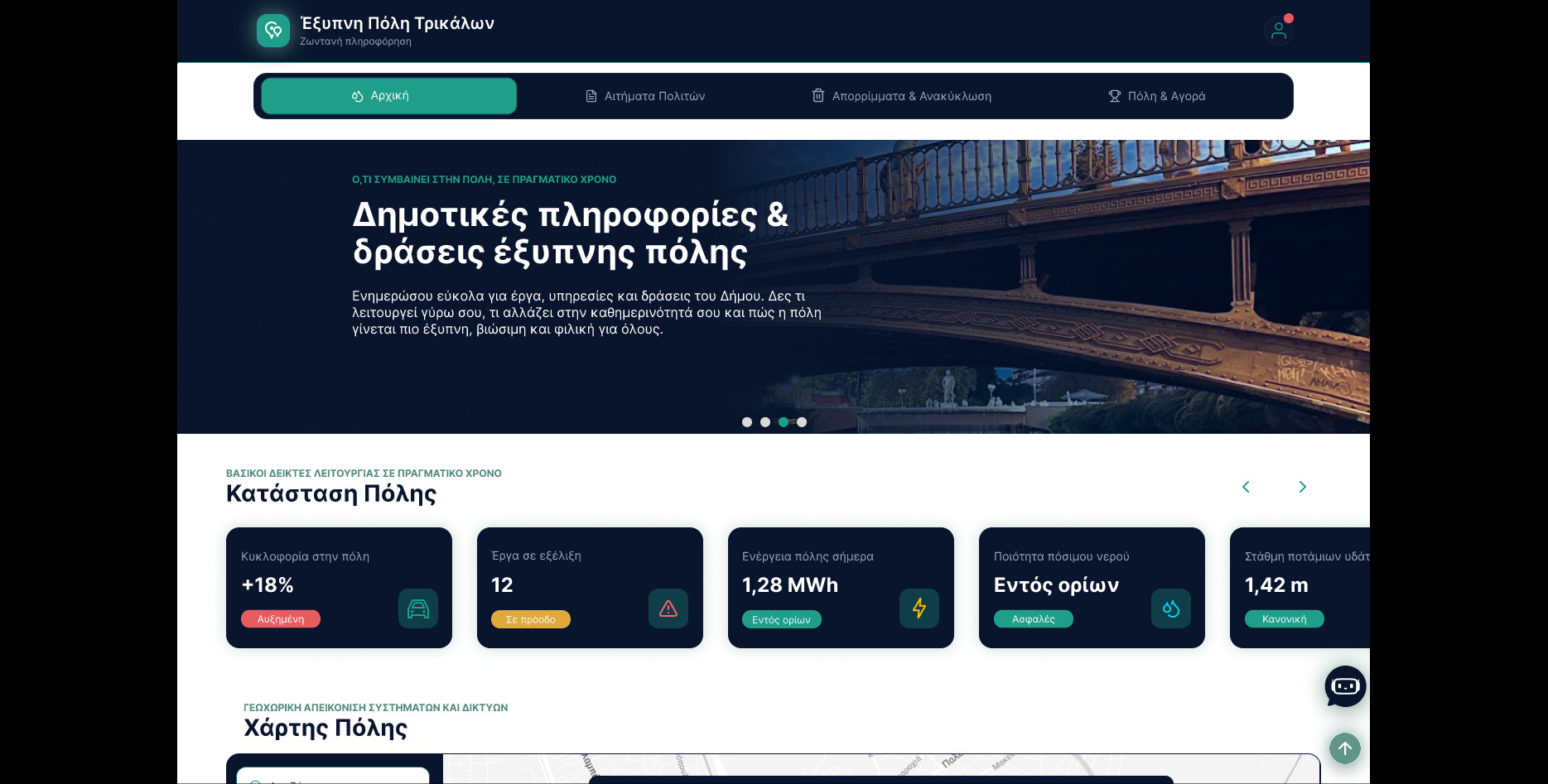Open the Απορρίμματα & Ανακύκλωση tab
Viewport: 1548px width, 784px height.
901,96
